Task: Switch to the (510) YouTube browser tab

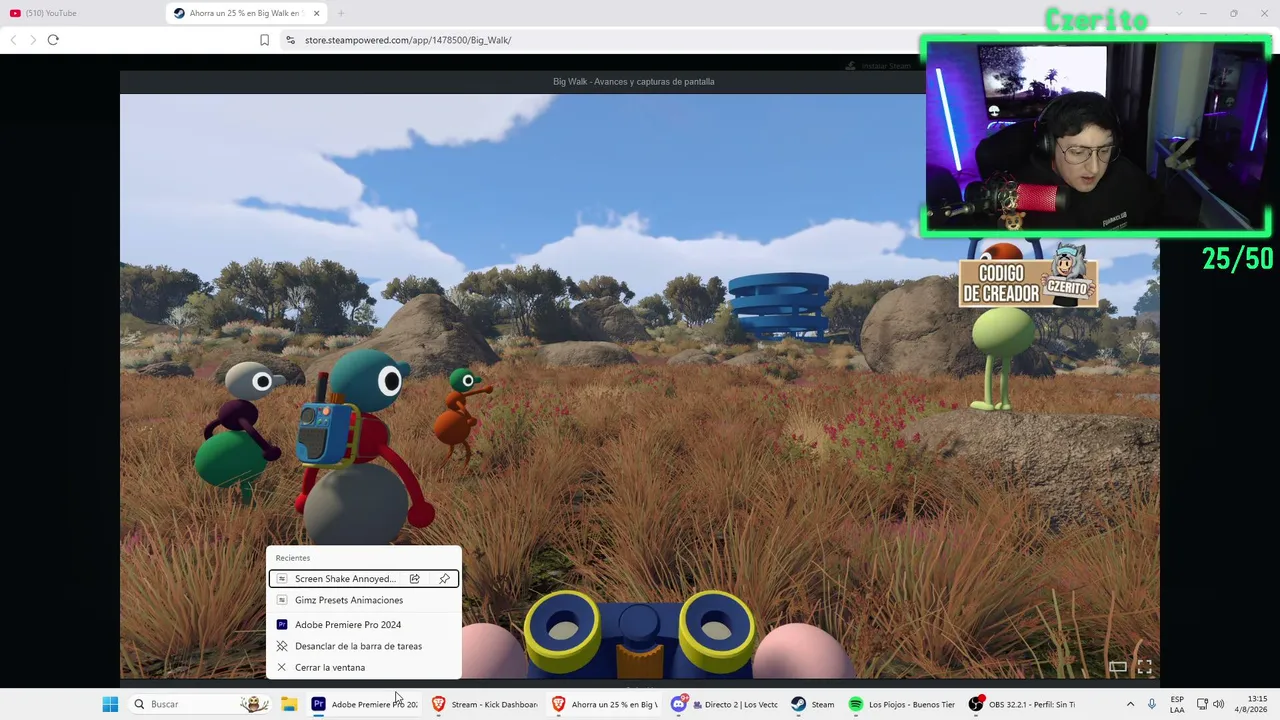Action: pyautogui.click(x=82, y=13)
